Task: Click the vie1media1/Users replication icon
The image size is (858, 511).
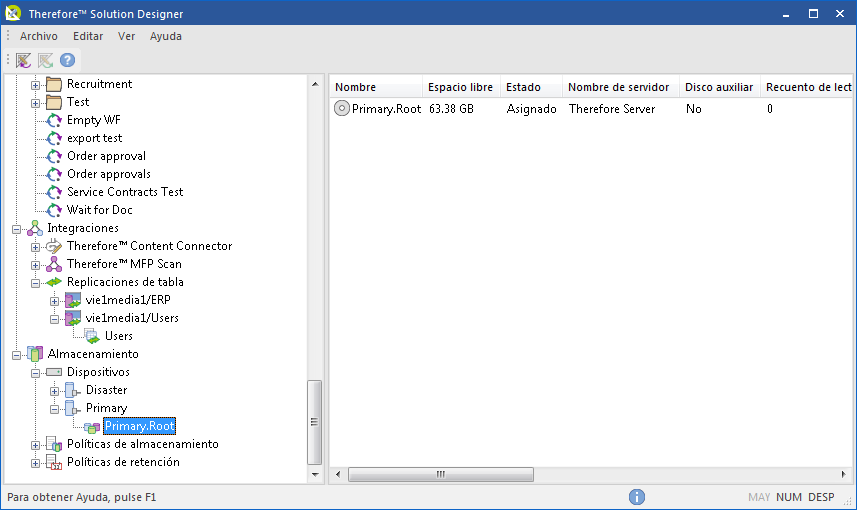Action: tap(73, 318)
